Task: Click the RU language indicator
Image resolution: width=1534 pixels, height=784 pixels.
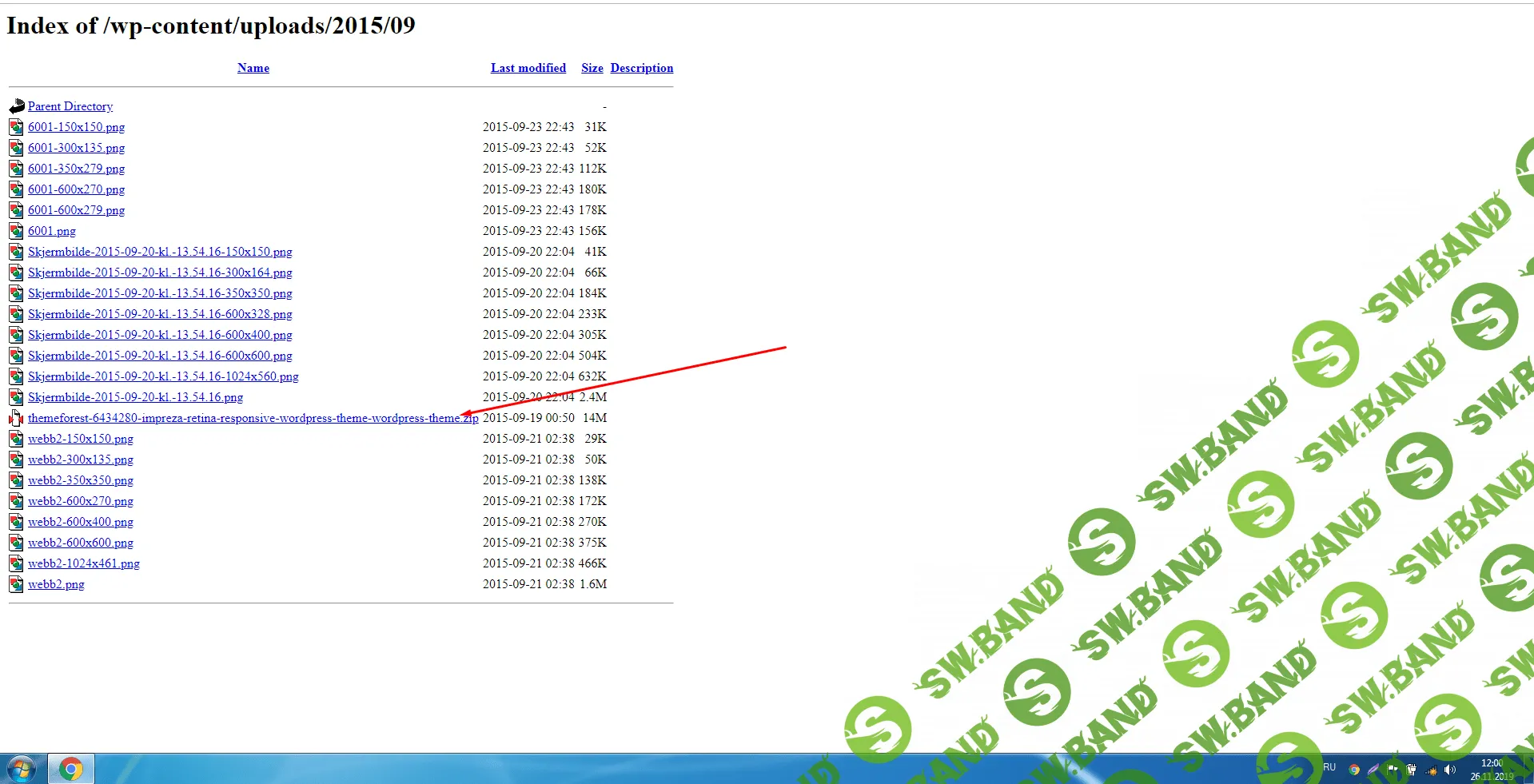Action: coord(1329,767)
